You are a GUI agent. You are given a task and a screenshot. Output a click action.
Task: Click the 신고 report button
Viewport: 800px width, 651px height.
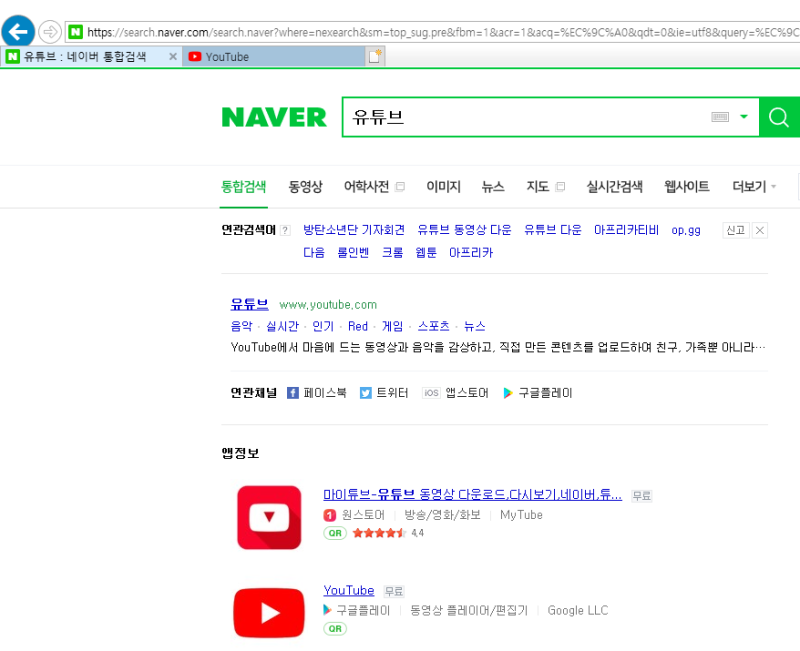coord(735,231)
